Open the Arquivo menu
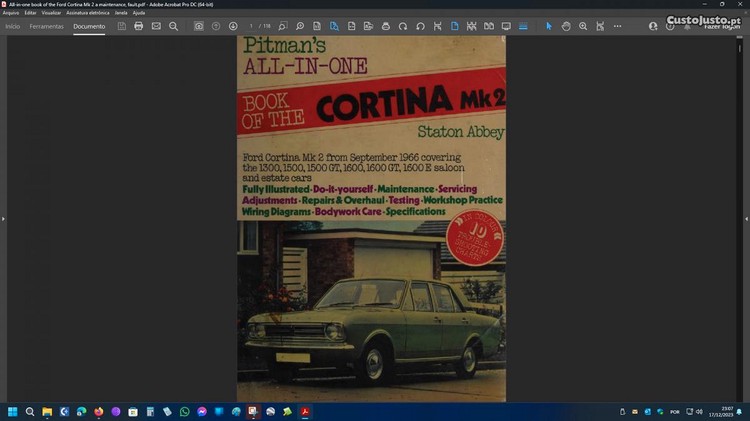Screen dimensions: 750x421 [11, 13]
